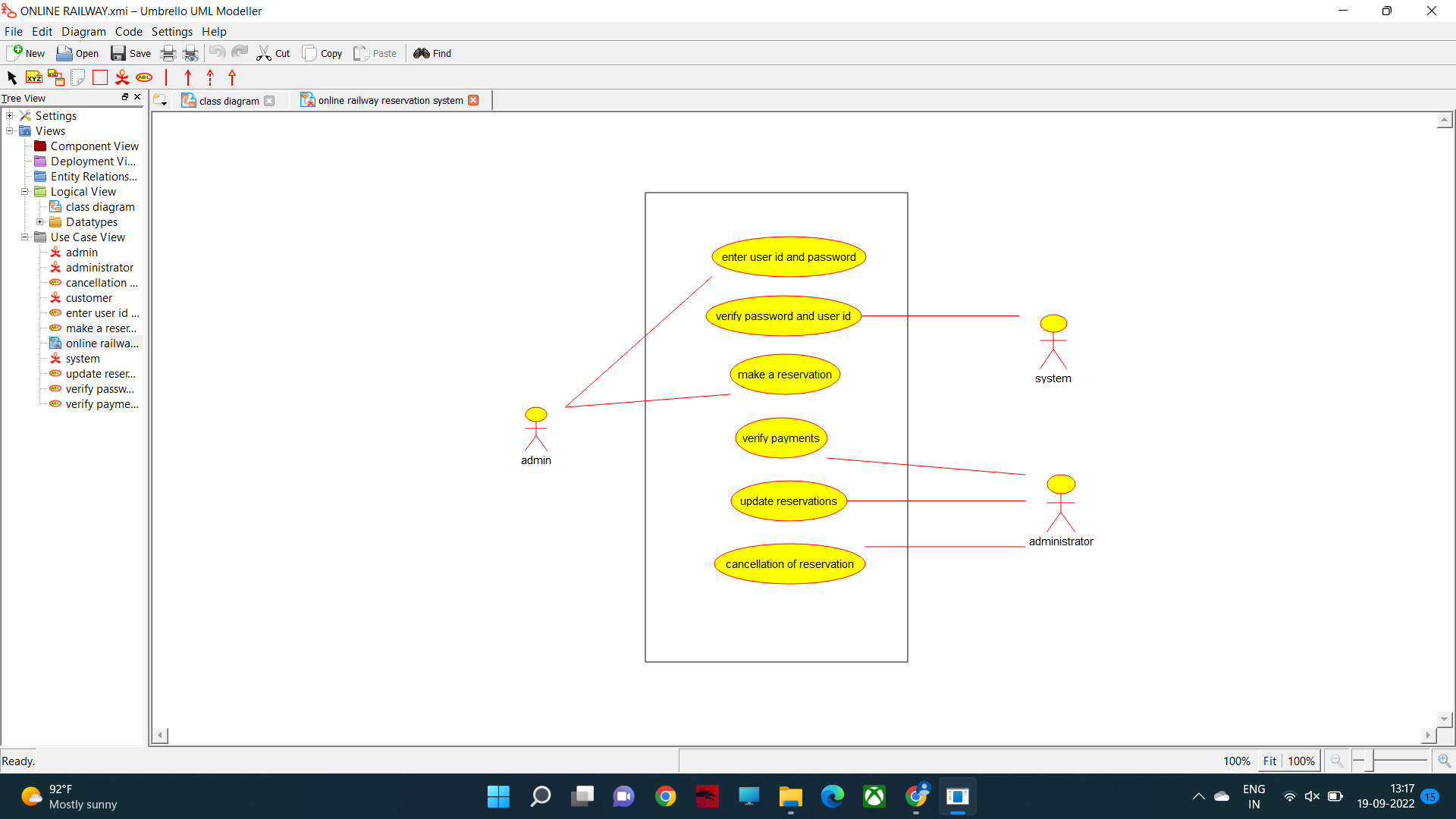
Task: Select the Actor tool in the diagram toolbar
Action: [122, 77]
